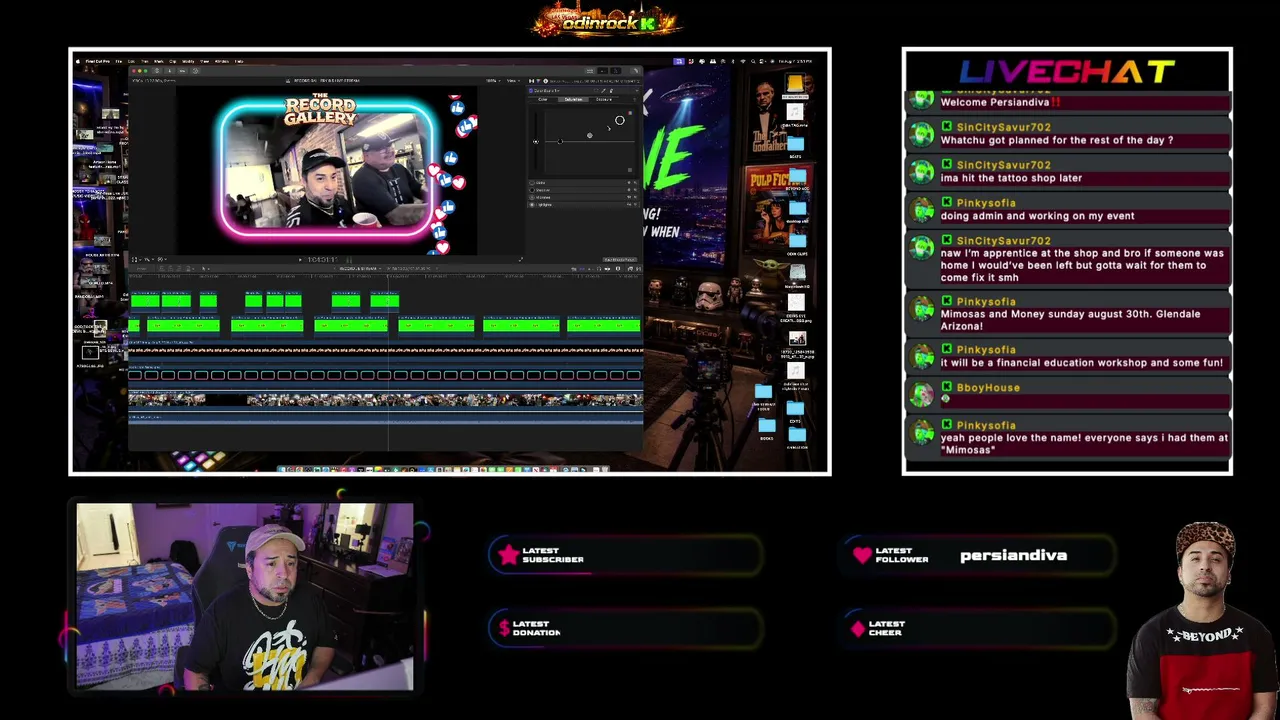
Task: Expand the viewer to full screen
Action: point(520,259)
